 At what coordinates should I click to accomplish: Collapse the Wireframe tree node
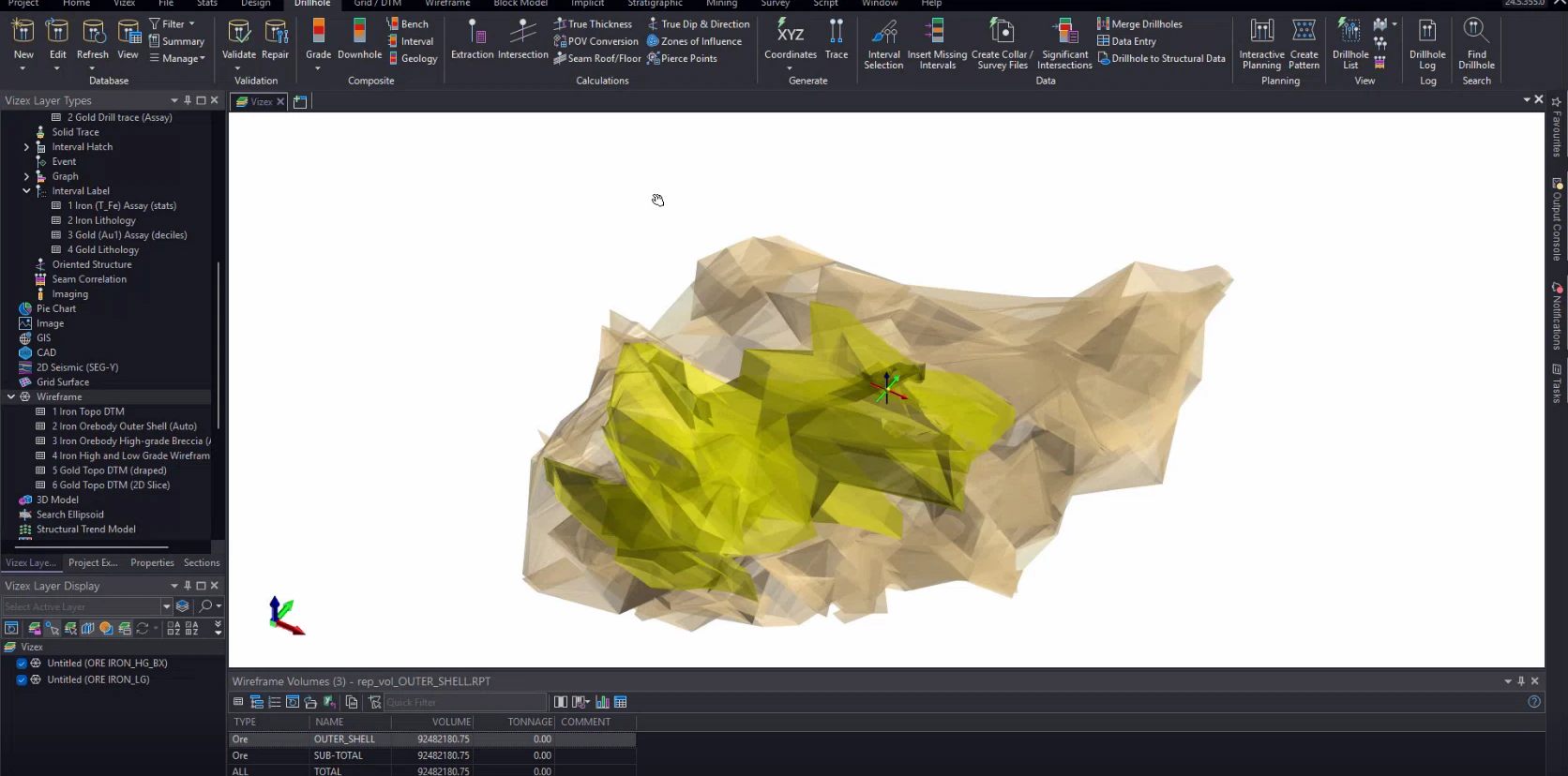(x=11, y=396)
